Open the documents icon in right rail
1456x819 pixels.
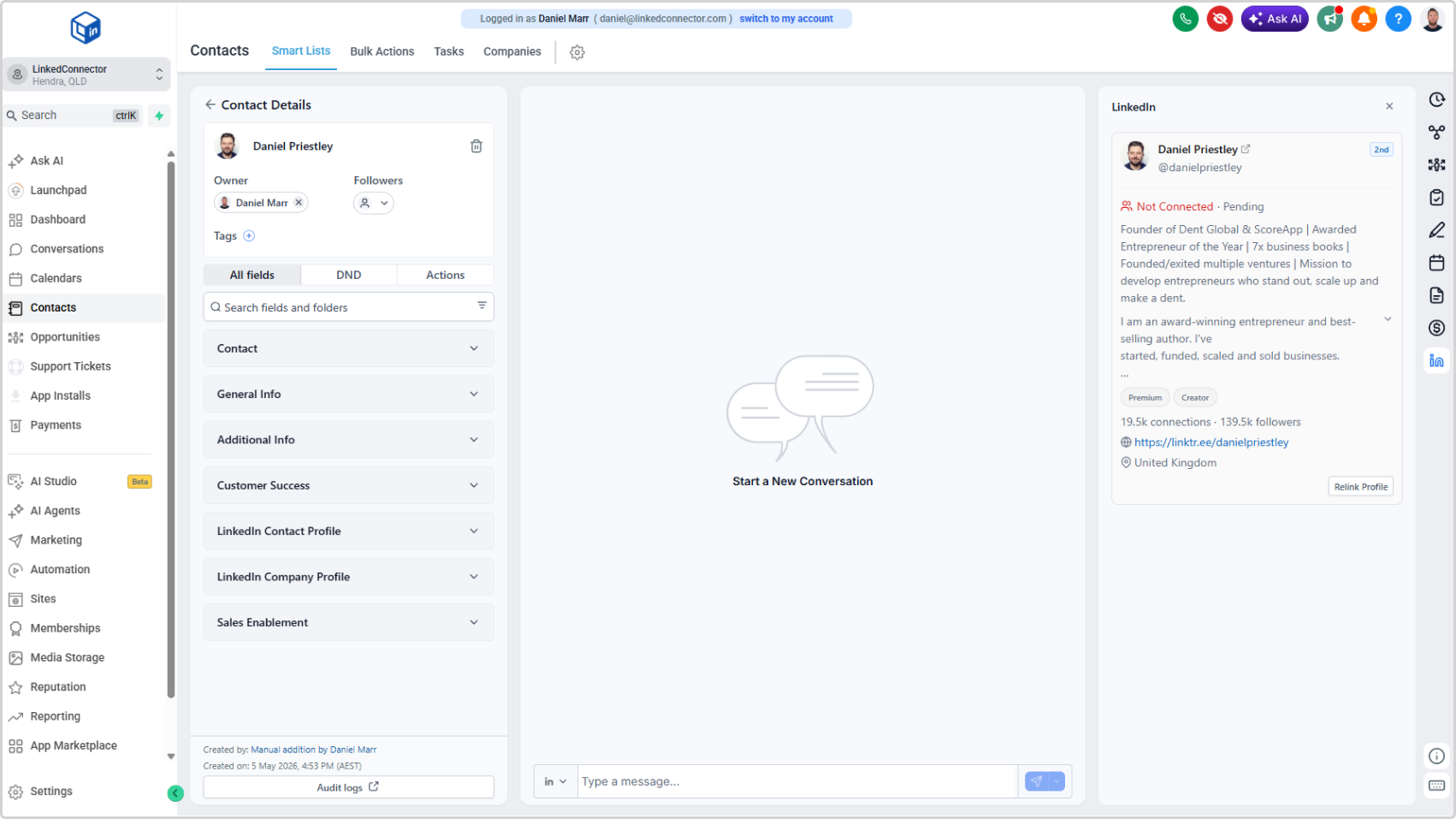1436,295
